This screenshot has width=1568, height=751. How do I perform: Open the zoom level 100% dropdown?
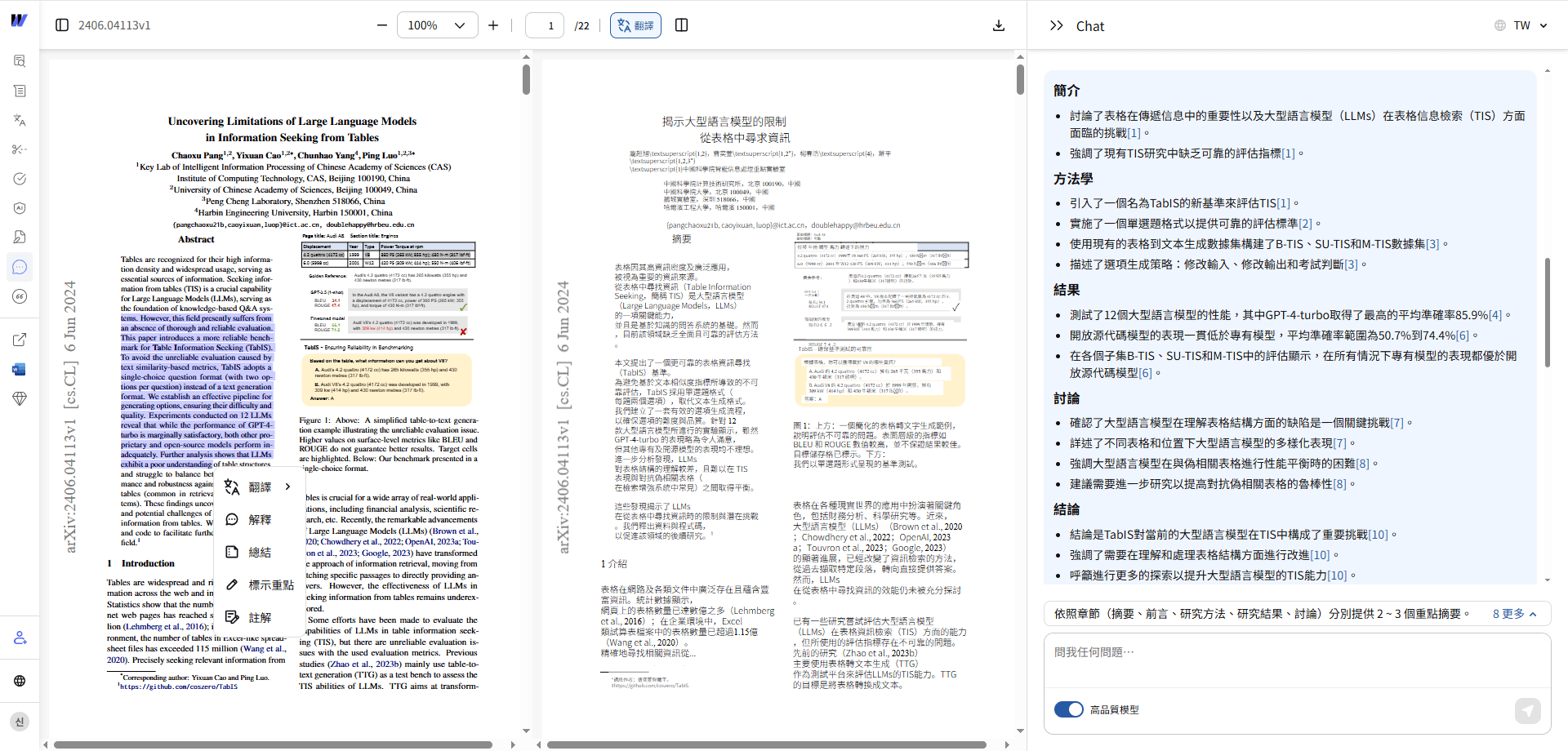pos(438,25)
